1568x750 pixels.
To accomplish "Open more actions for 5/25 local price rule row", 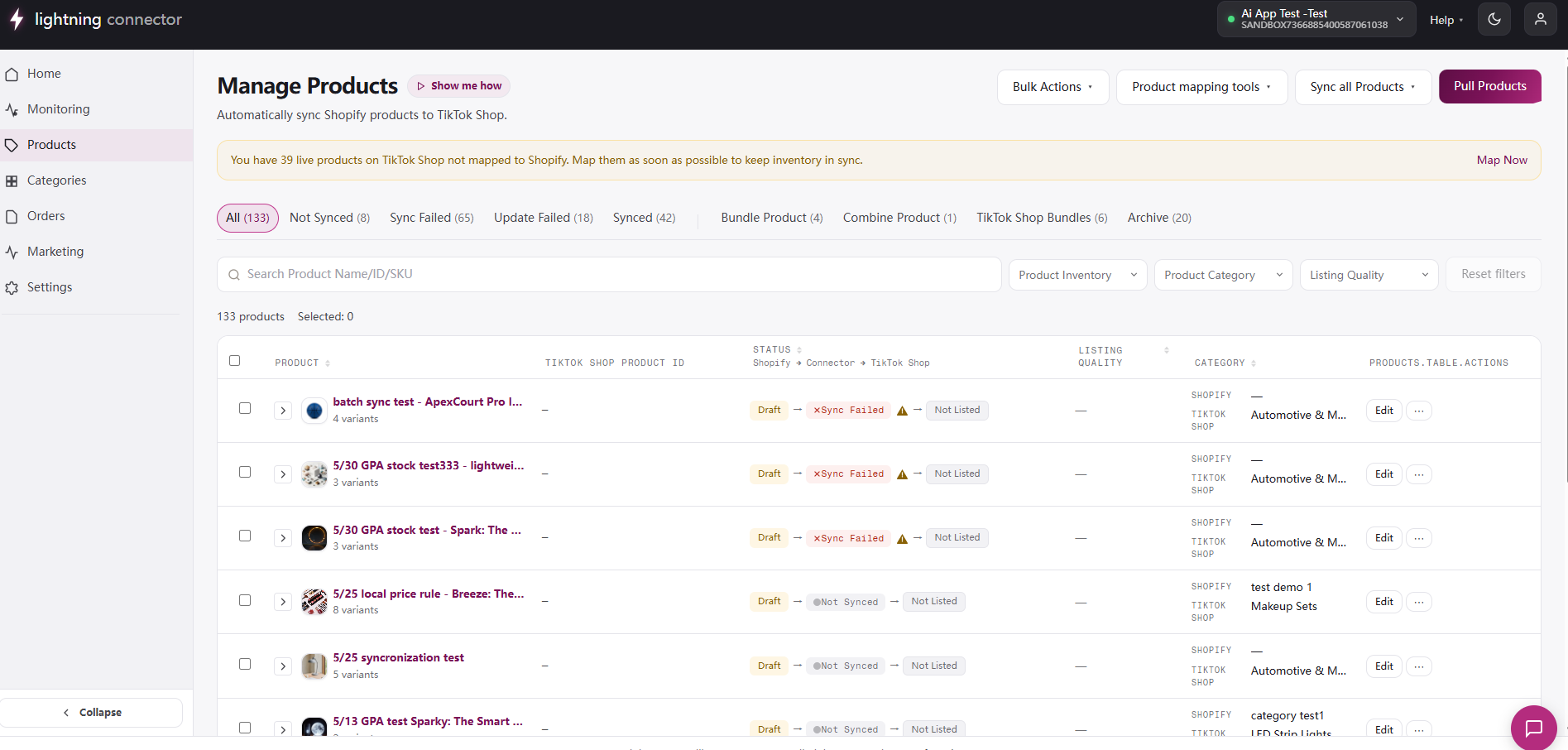I will click(1419, 602).
